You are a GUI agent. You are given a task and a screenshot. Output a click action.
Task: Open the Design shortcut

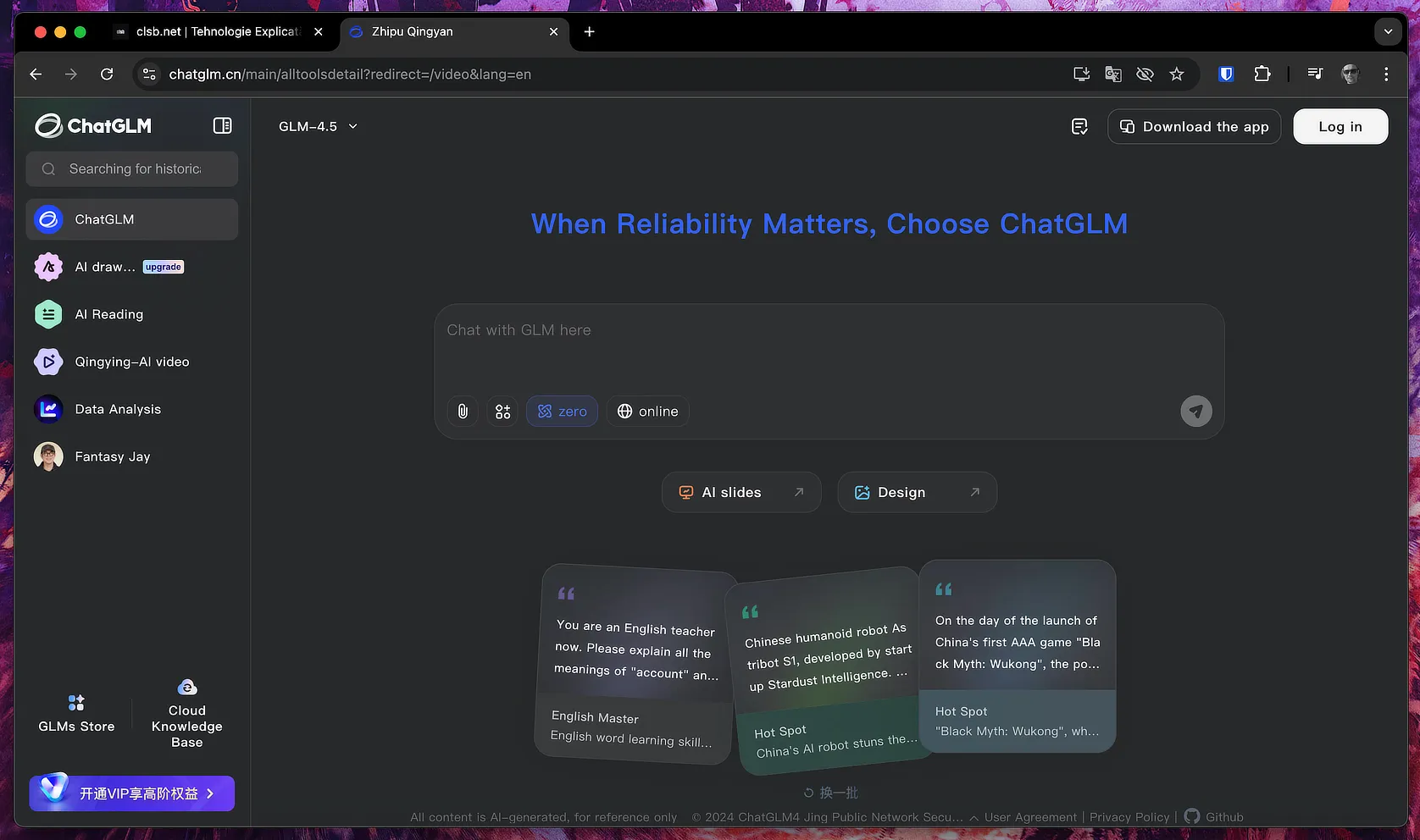[918, 492]
